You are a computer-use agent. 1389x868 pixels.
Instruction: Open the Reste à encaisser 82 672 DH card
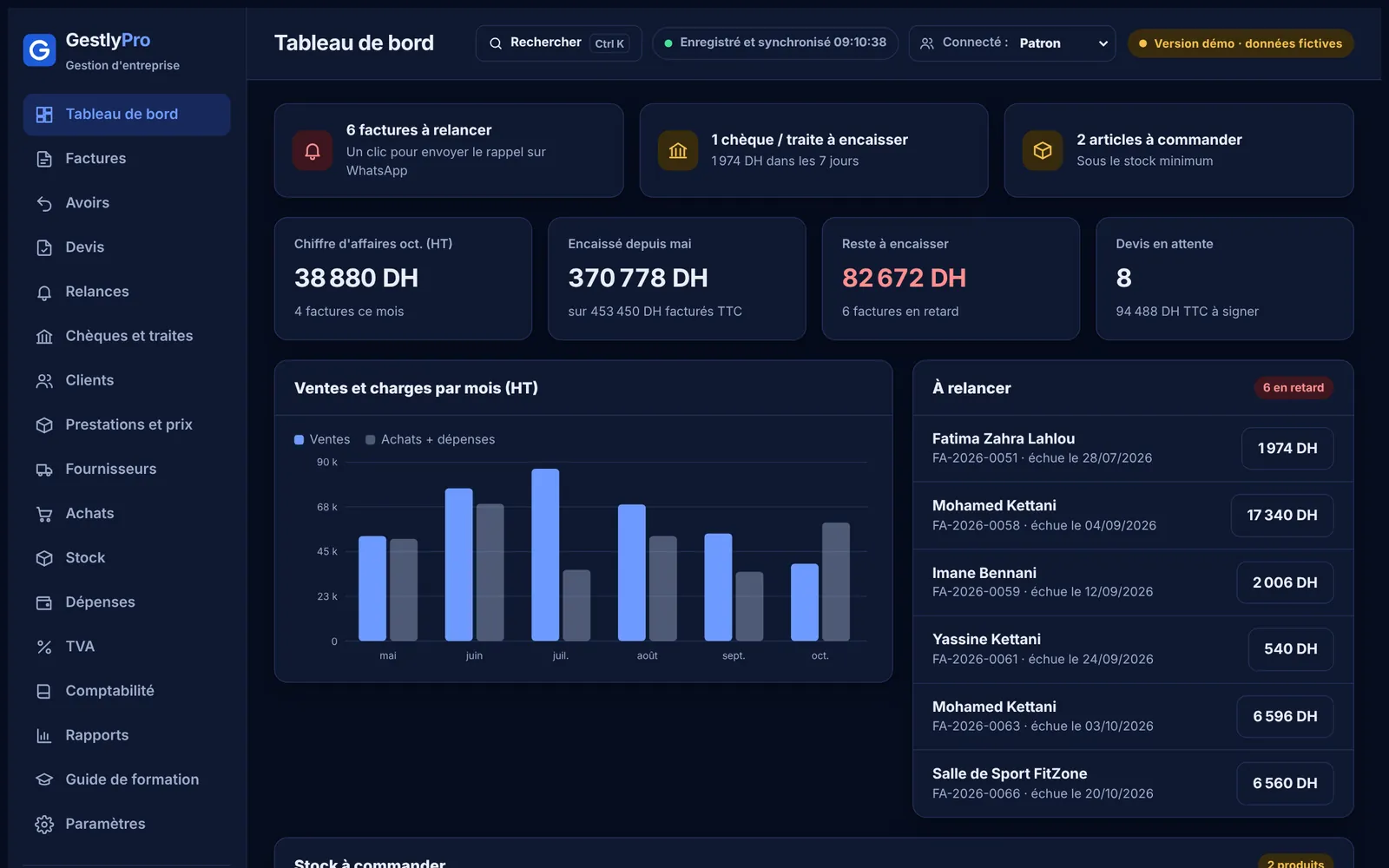point(951,279)
